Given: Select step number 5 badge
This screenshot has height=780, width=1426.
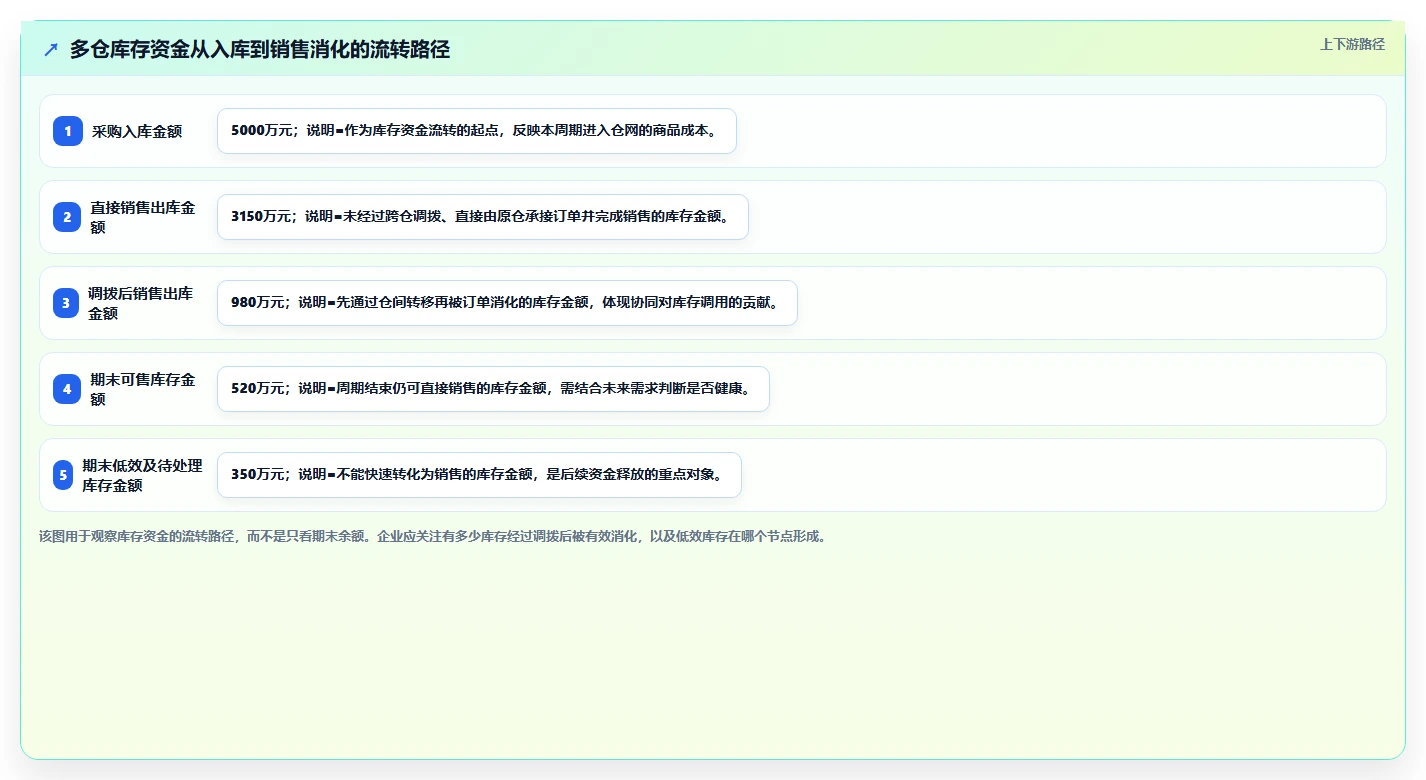Looking at the screenshot, I should click(63, 475).
